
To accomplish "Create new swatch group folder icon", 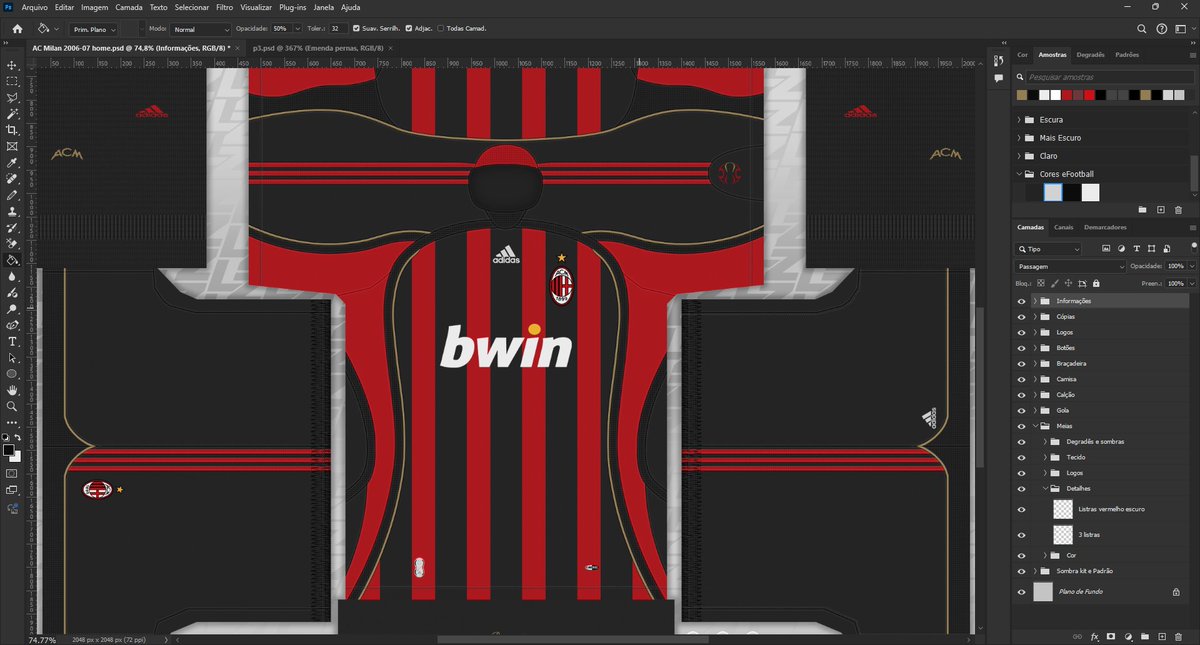I will click(1142, 210).
